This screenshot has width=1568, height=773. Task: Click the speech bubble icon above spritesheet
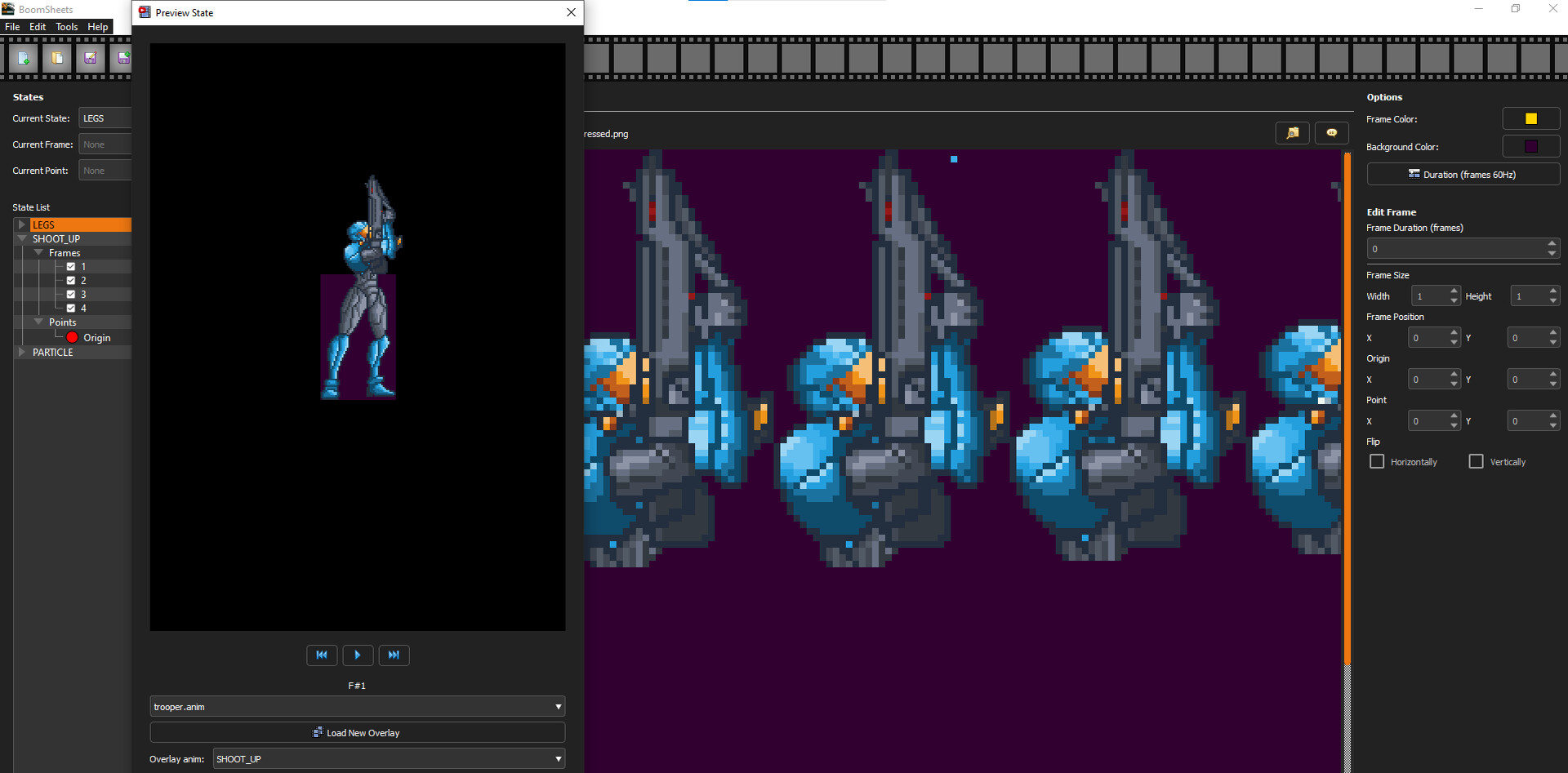click(1332, 133)
